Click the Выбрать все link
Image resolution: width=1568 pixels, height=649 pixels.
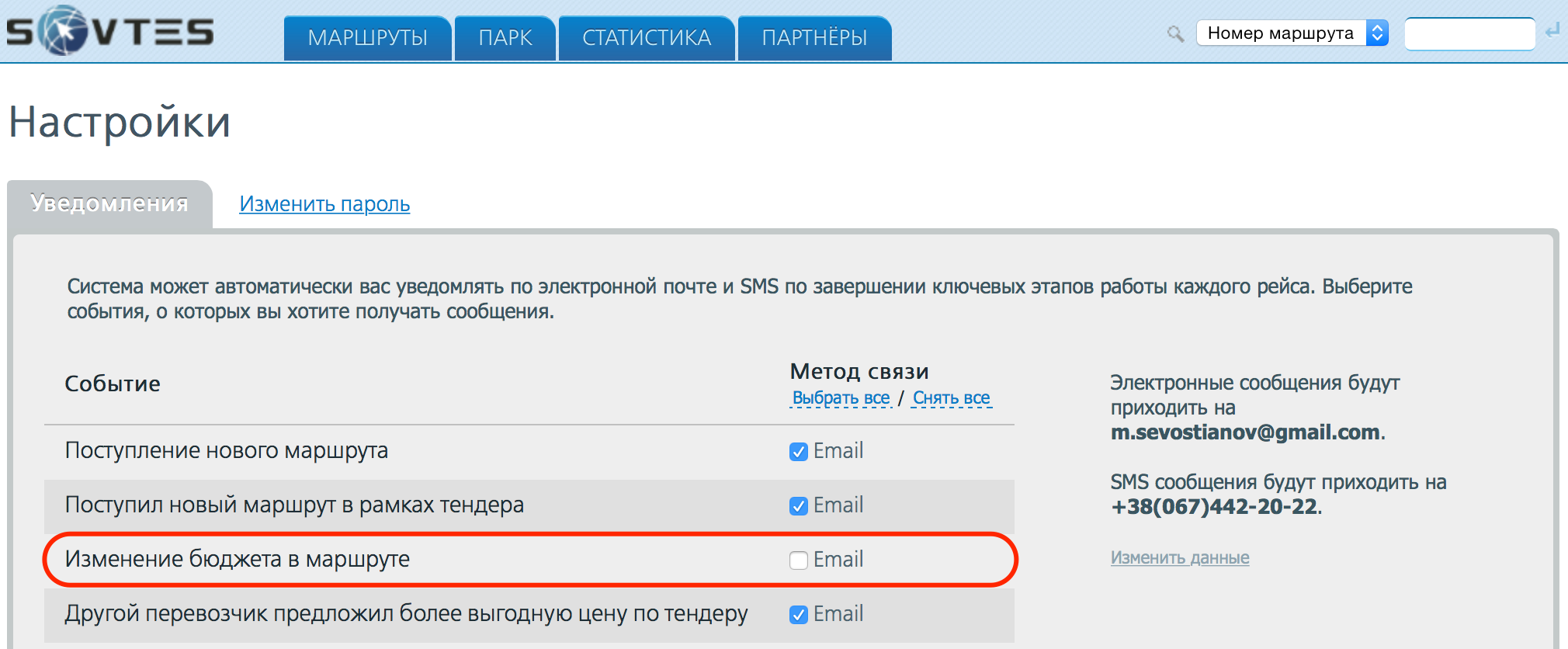coord(841,398)
